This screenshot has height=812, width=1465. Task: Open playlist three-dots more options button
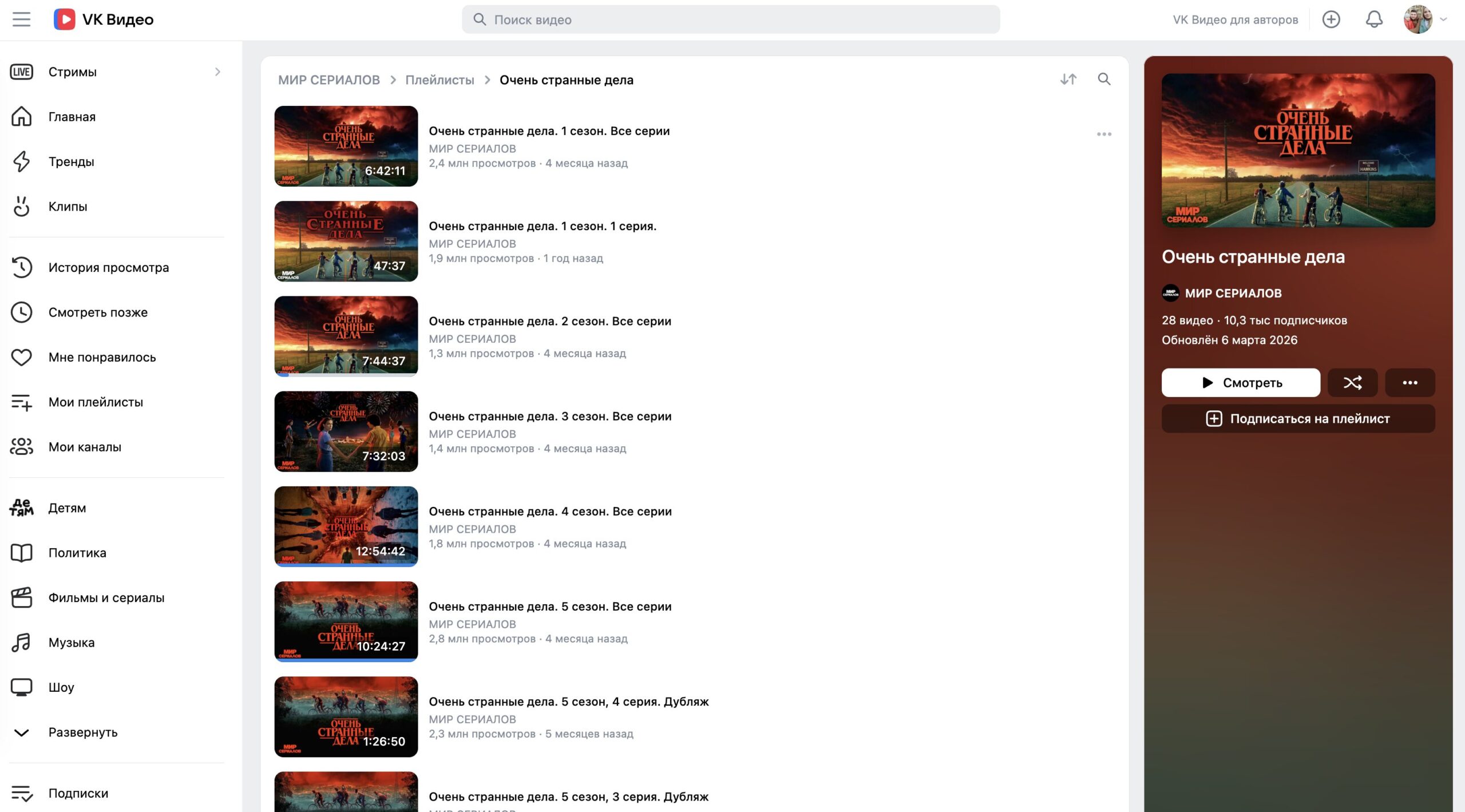[1409, 382]
